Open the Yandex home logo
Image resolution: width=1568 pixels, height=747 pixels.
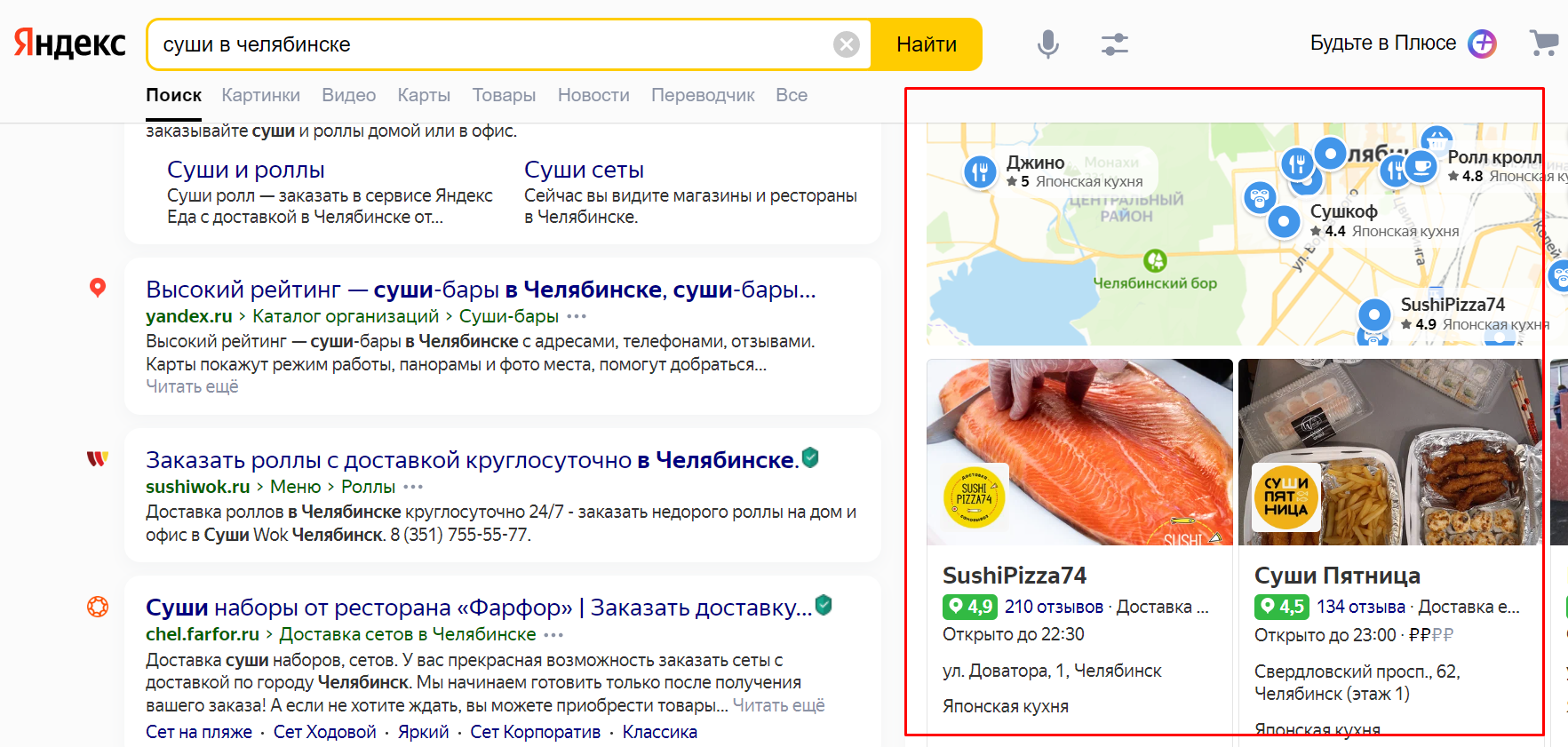click(x=70, y=44)
